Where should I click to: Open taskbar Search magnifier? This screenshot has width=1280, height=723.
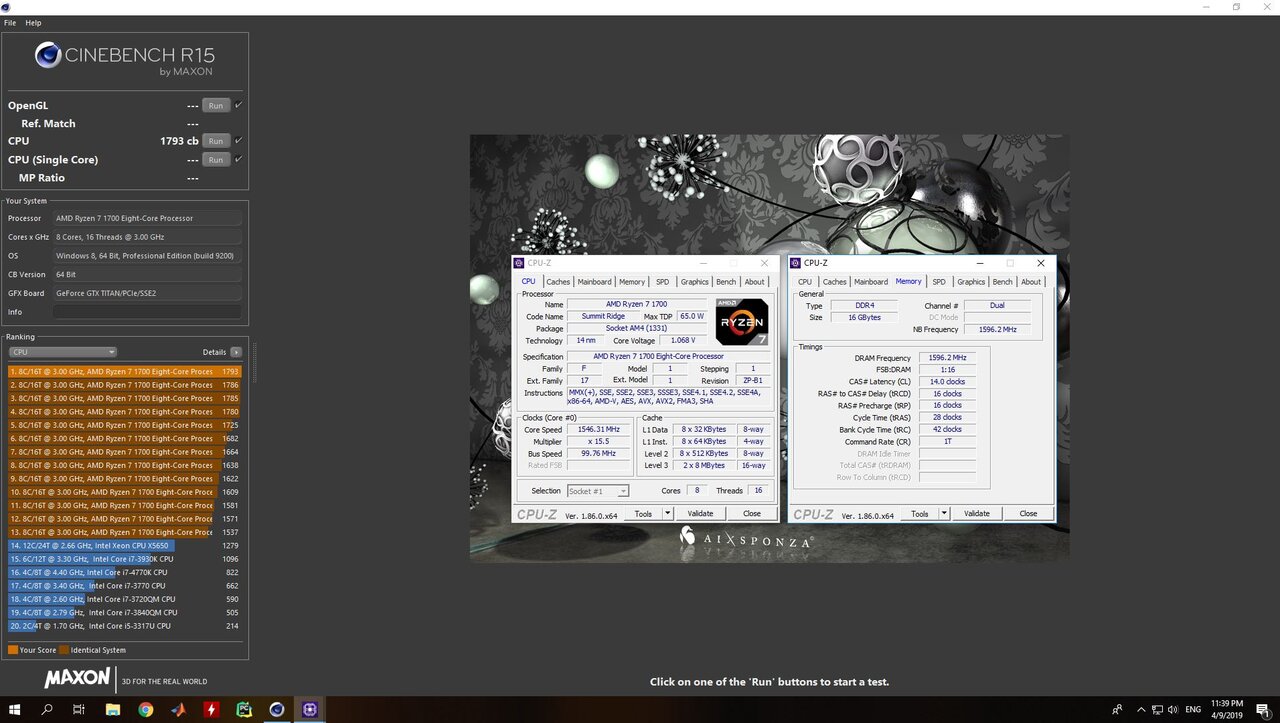pos(47,709)
